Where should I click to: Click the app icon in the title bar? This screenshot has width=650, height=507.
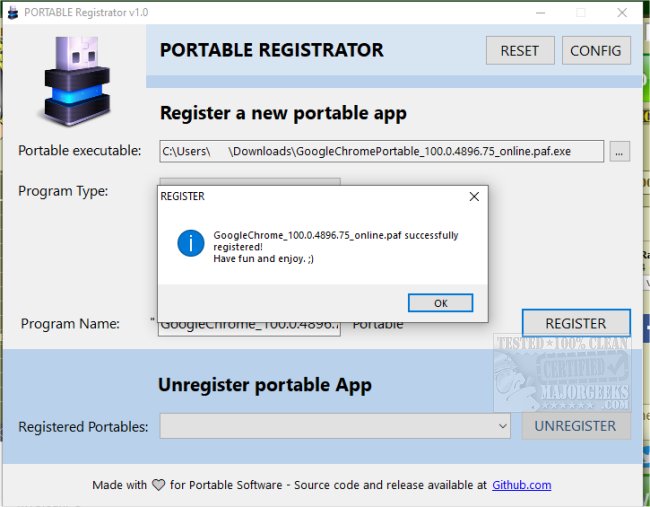pyautogui.click(x=13, y=12)
